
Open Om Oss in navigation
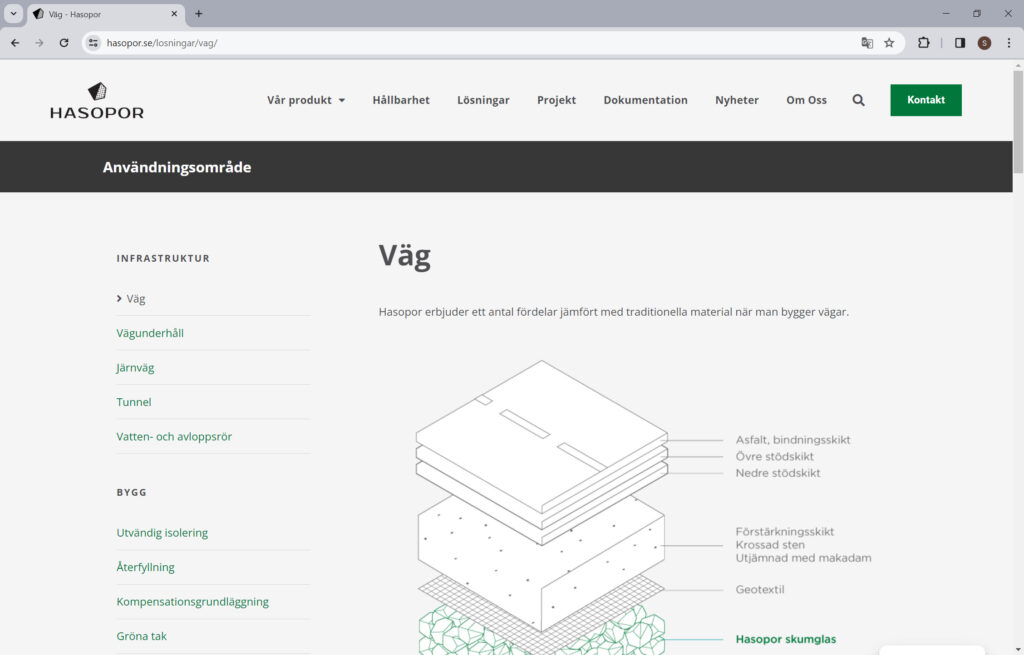pyautogui.click(x=807, y=100)
